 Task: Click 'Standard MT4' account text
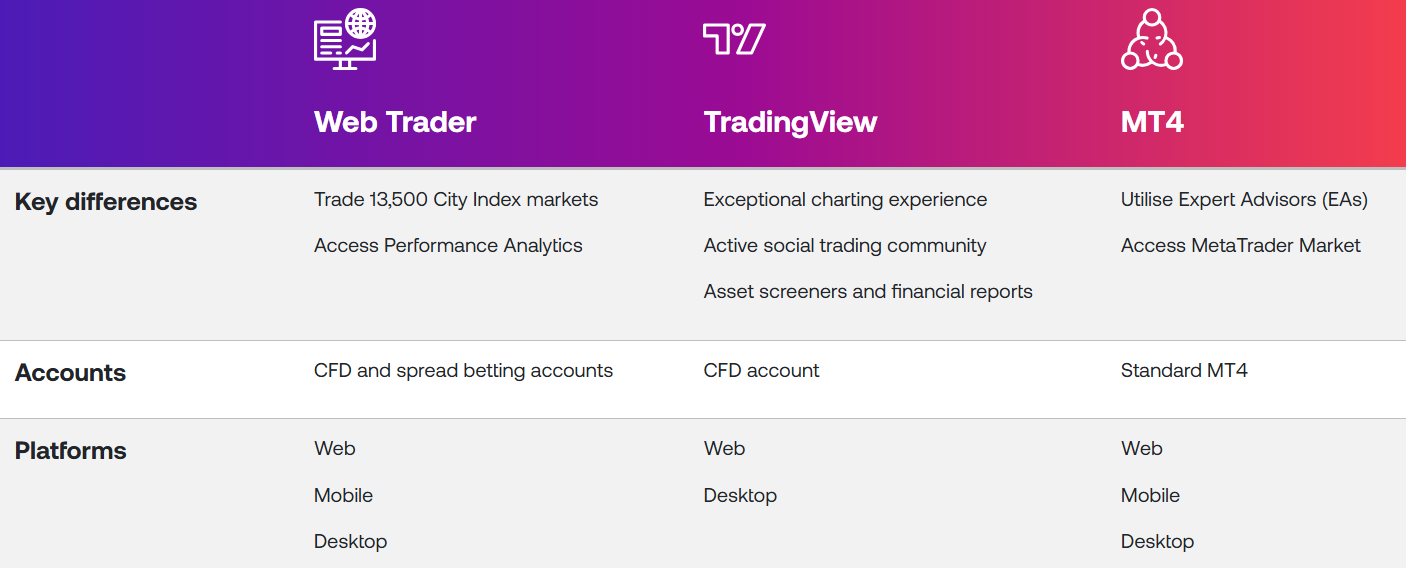1184,371
